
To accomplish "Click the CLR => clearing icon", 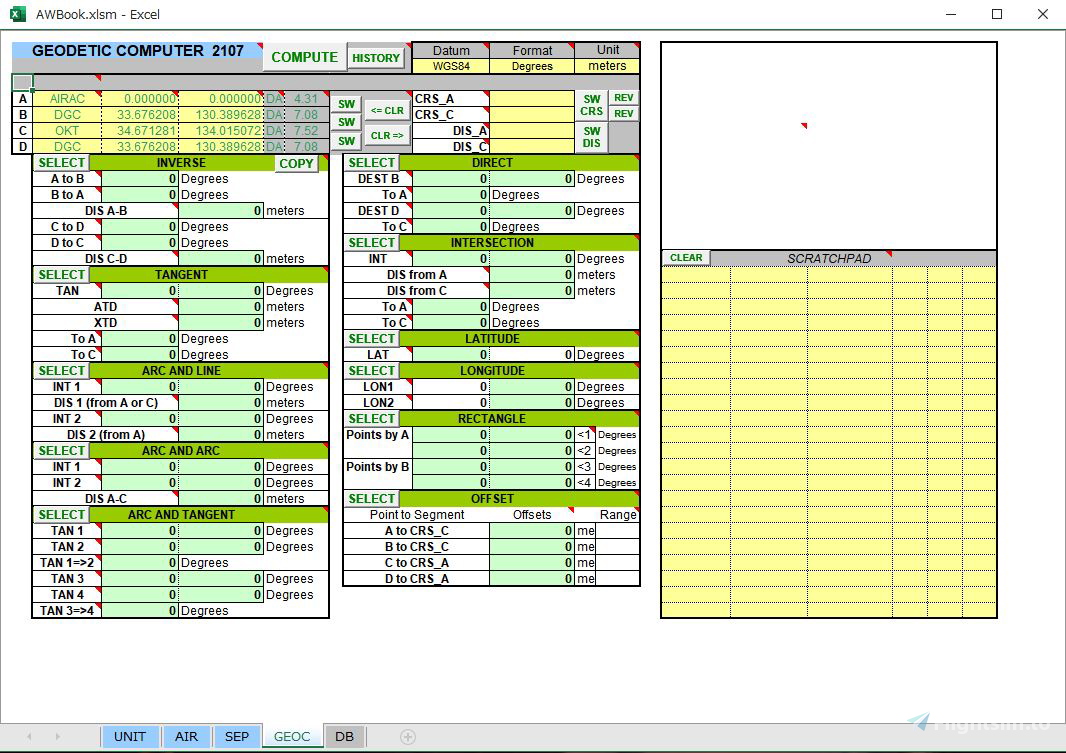I will 390,134.
